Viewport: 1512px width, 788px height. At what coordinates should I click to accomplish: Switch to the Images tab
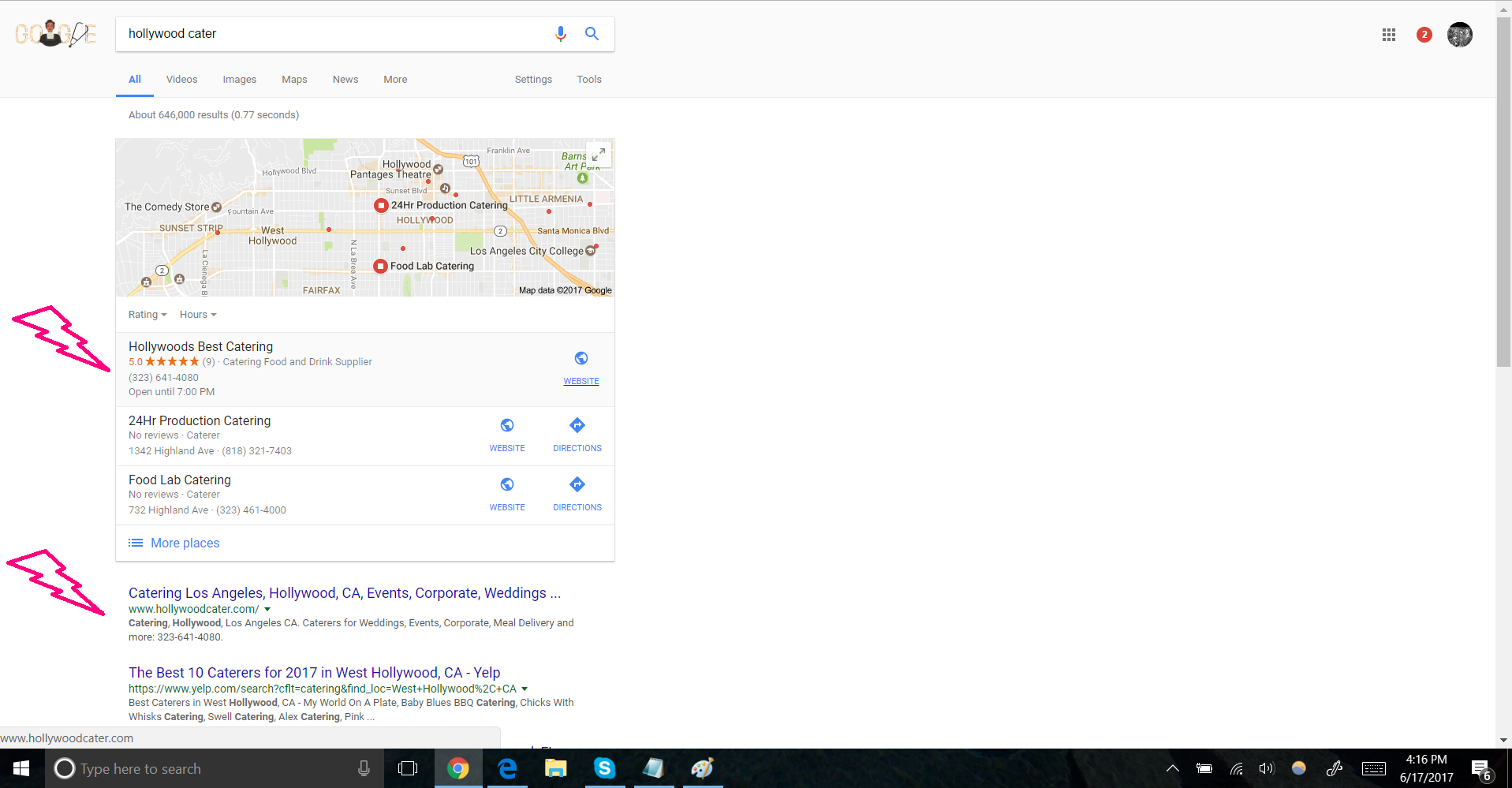239,80
